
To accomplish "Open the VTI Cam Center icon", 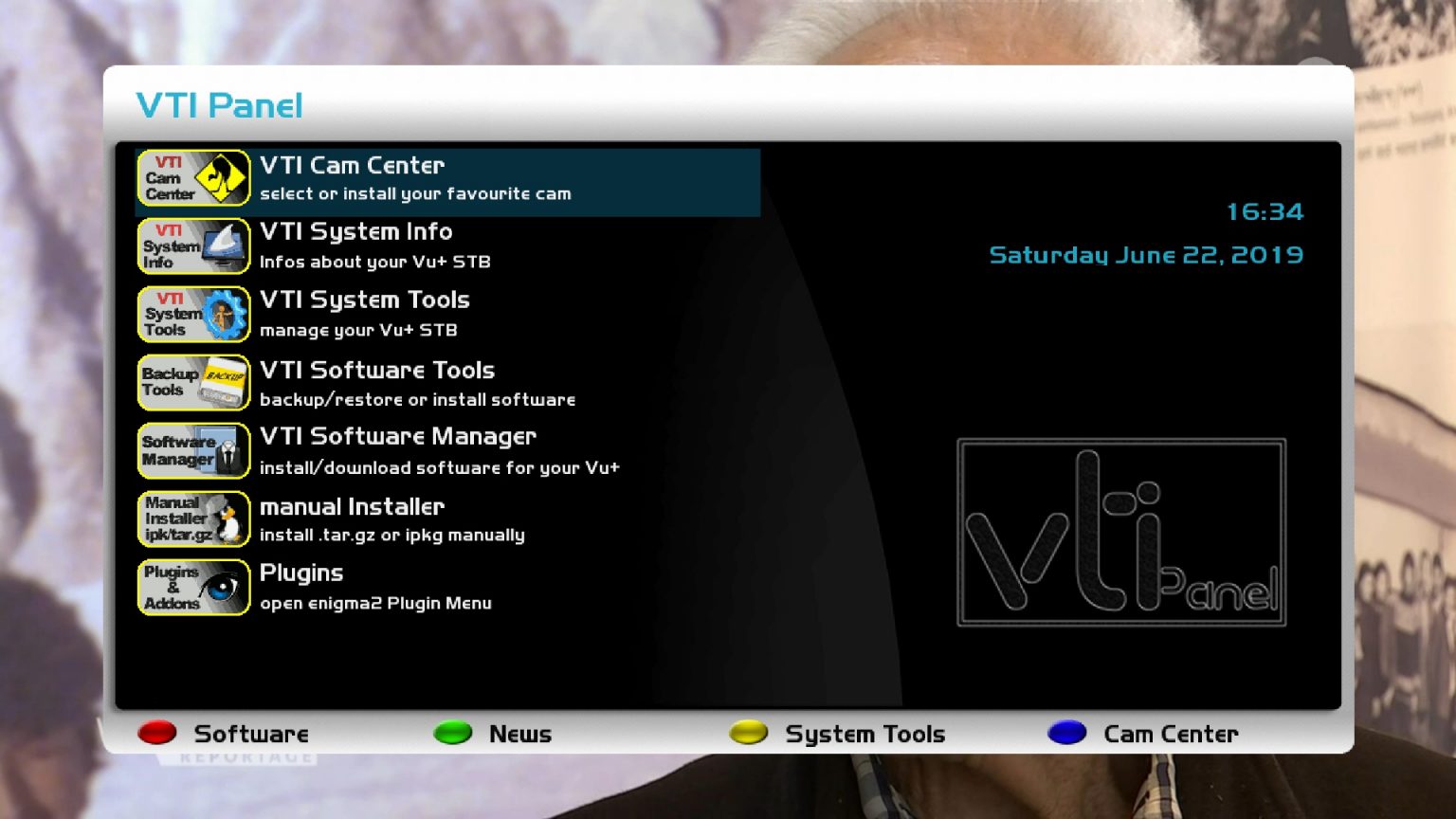I will pyautogui.click(x=193, y=178).
